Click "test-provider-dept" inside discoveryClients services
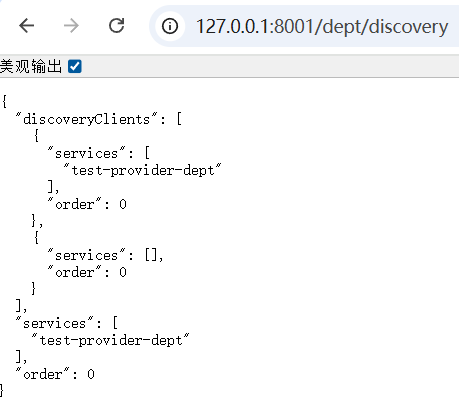The width and height of the screenshot is (459, 406). click(x=142, y=170)
